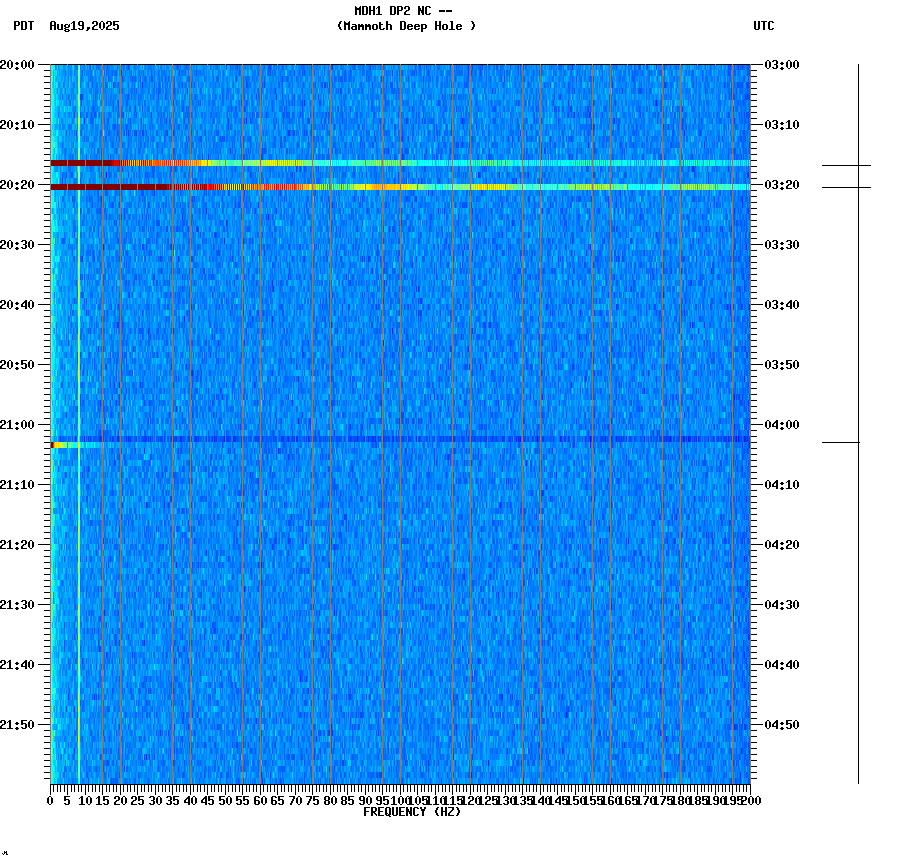Click the 100 Hz frequency tick label
The image size is (902, 864).
click(398, 800)
